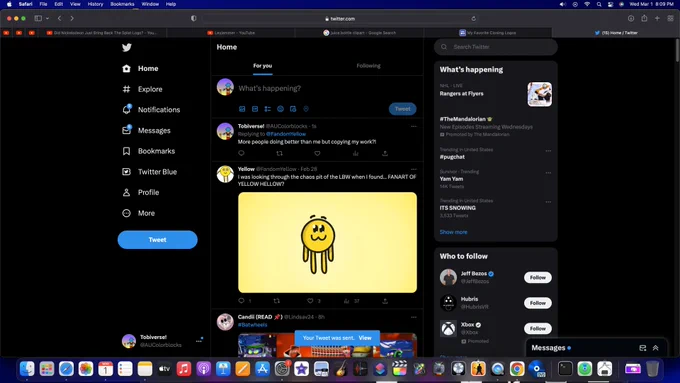Open Notifications in the sidebar

pyautogui.click(x=151, y=110)
